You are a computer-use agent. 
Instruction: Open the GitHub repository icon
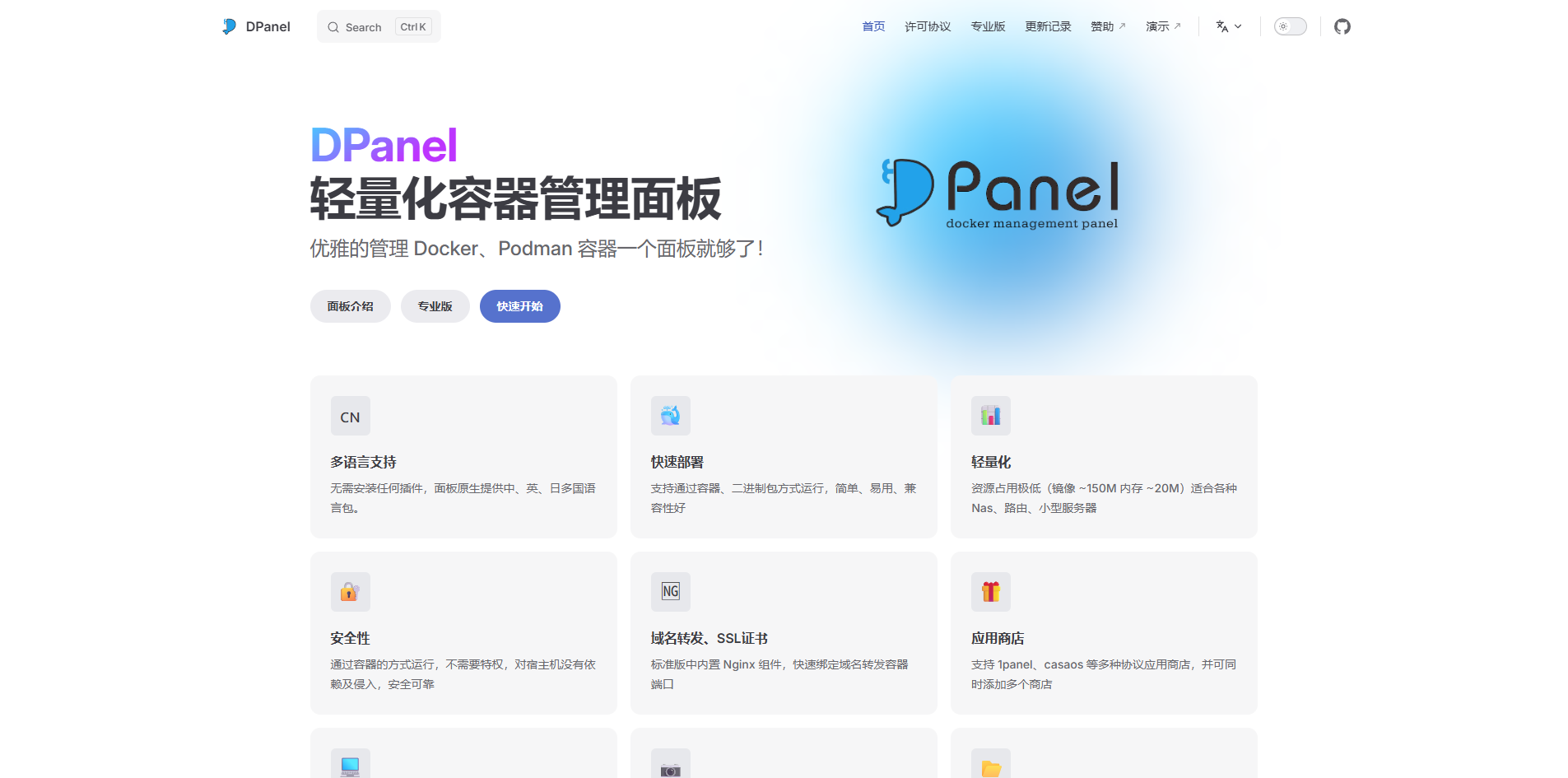point(1342,26)
